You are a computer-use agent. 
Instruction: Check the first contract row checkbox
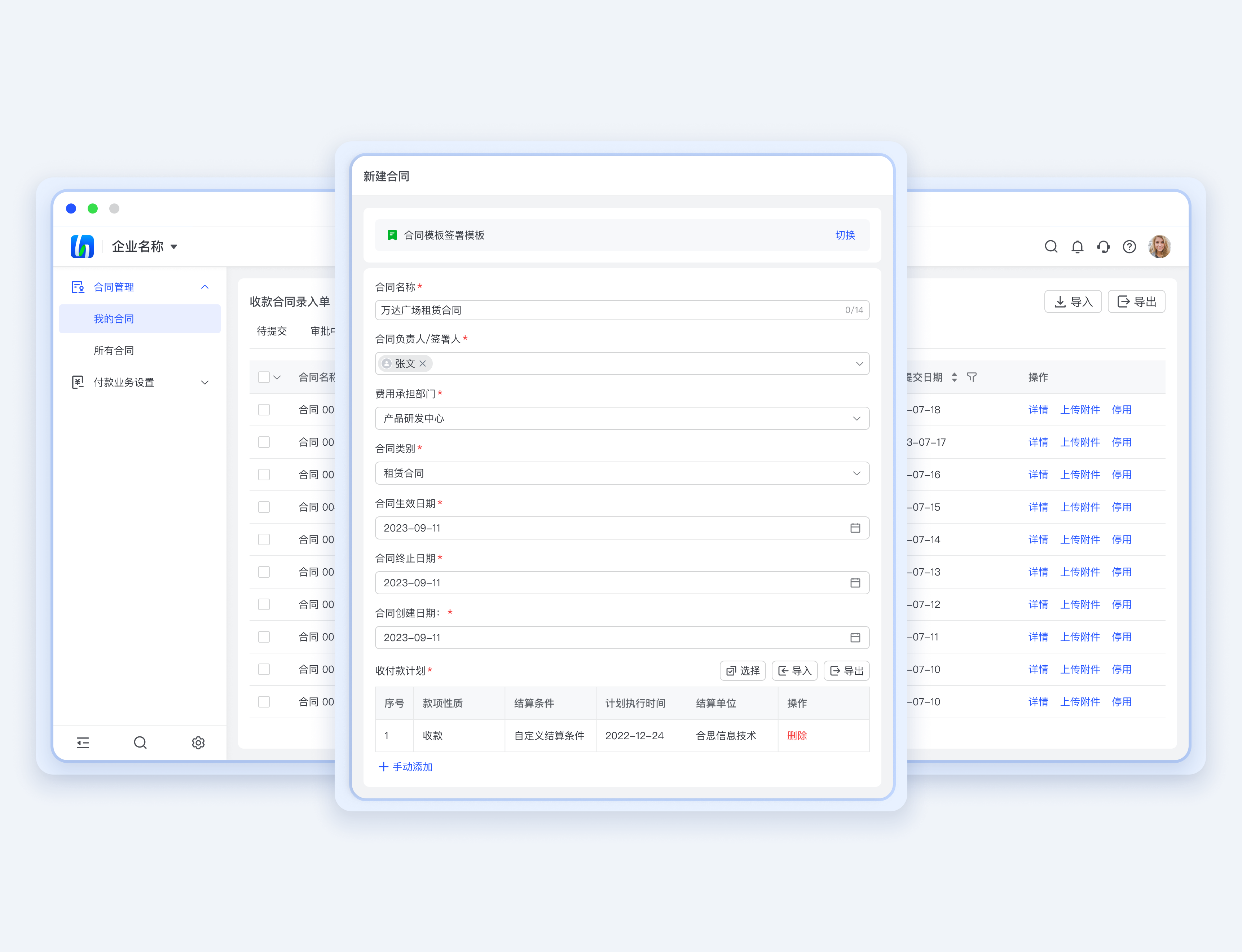point(264,409)
